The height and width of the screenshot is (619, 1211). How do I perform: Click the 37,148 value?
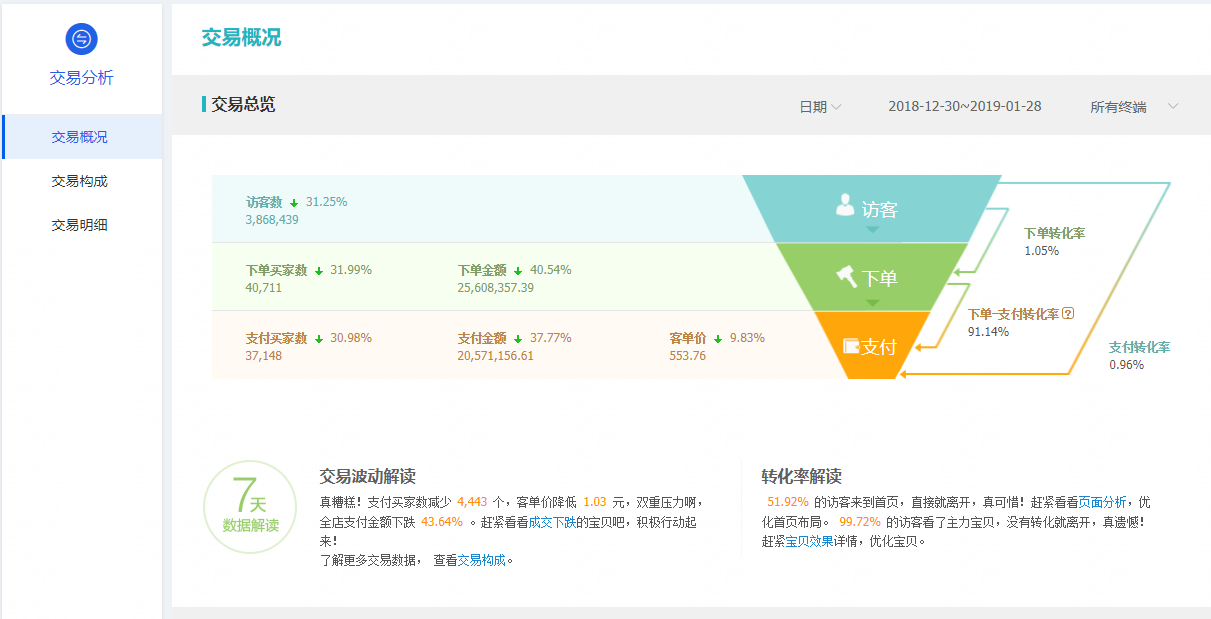click(x=263, y=355)
